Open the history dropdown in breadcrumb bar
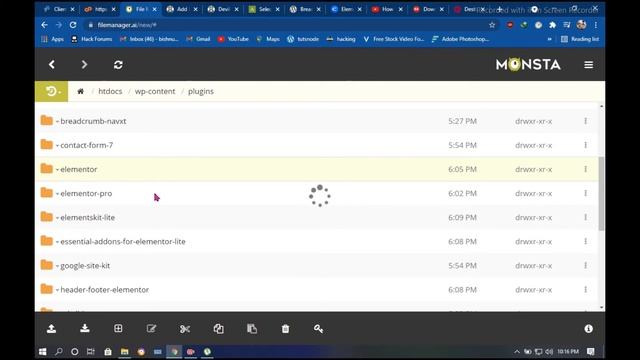The width and height of the screenshot is (640, 360). pyautogui.click(x=51, y=91)
